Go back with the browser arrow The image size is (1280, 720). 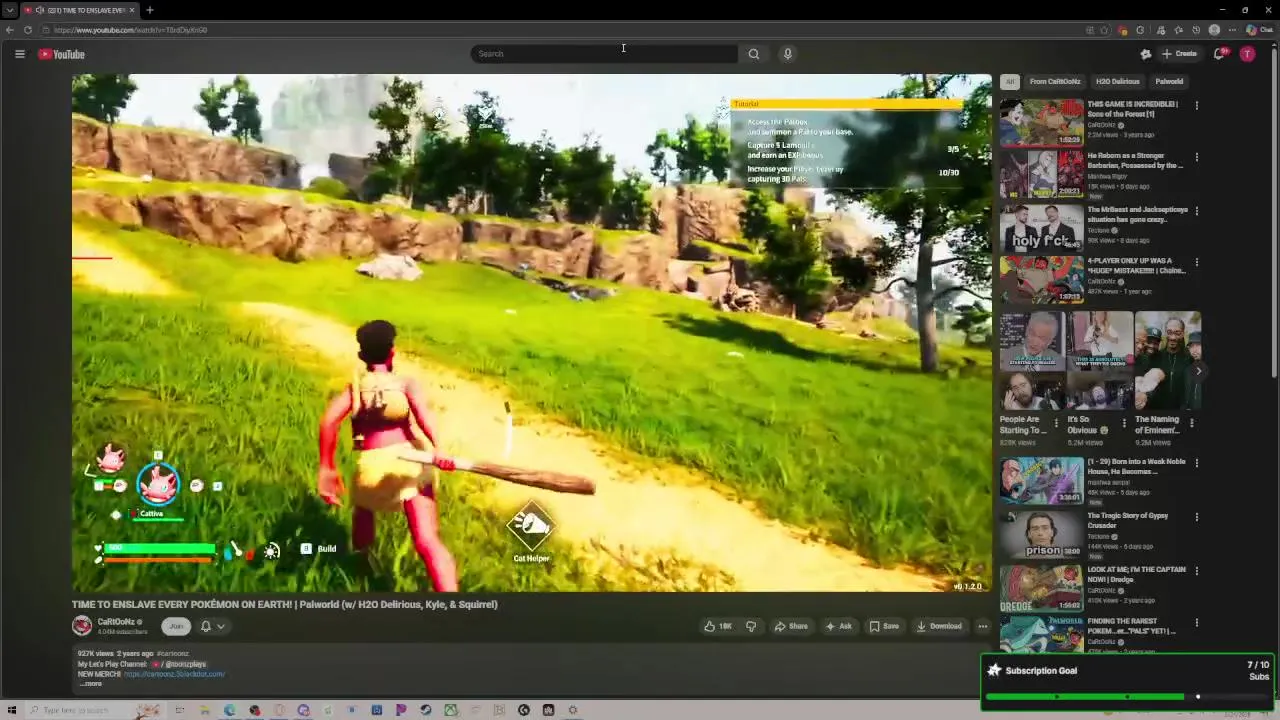point(9,30)
